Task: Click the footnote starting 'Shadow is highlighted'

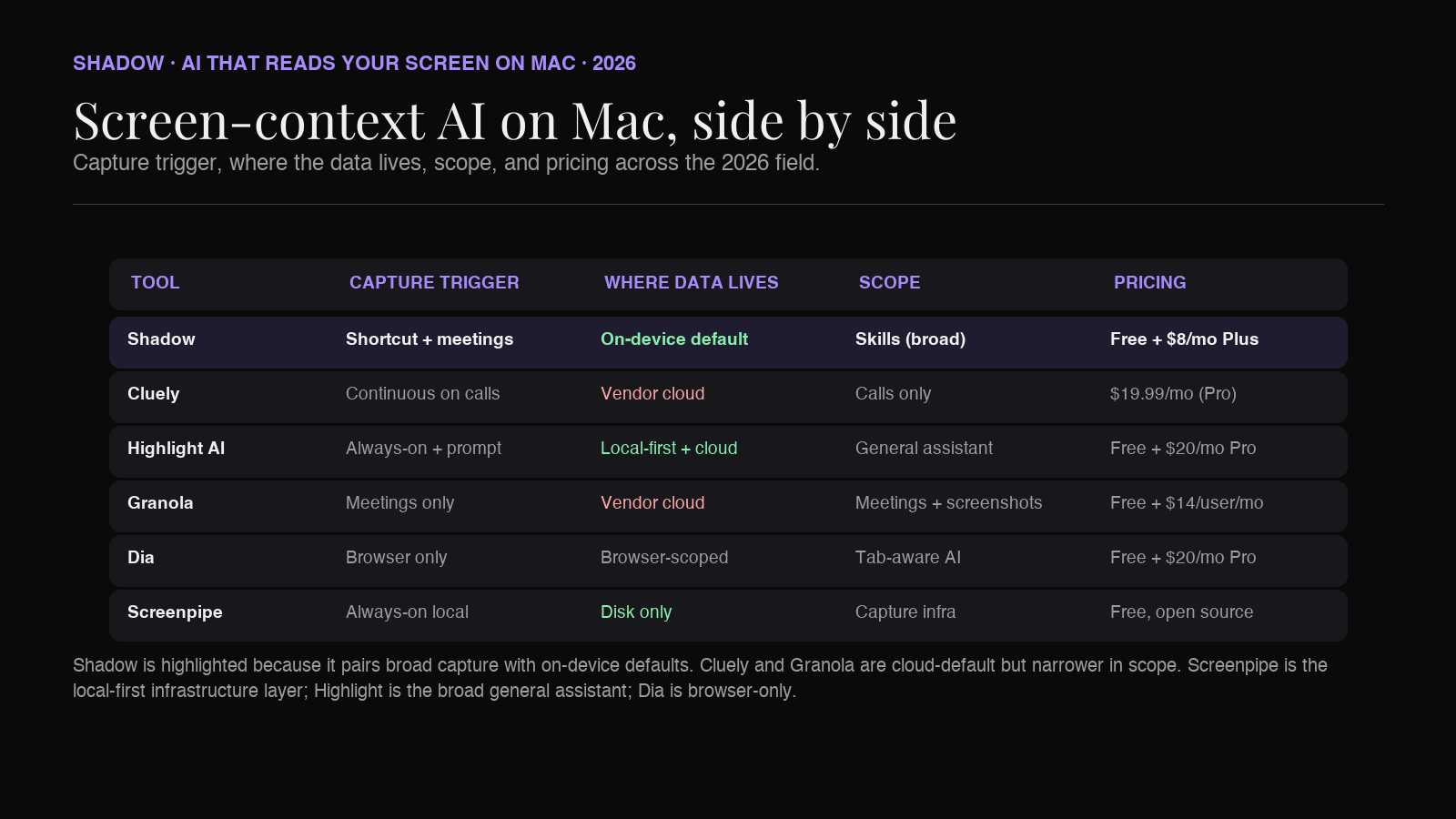Action: click(700, 678)
